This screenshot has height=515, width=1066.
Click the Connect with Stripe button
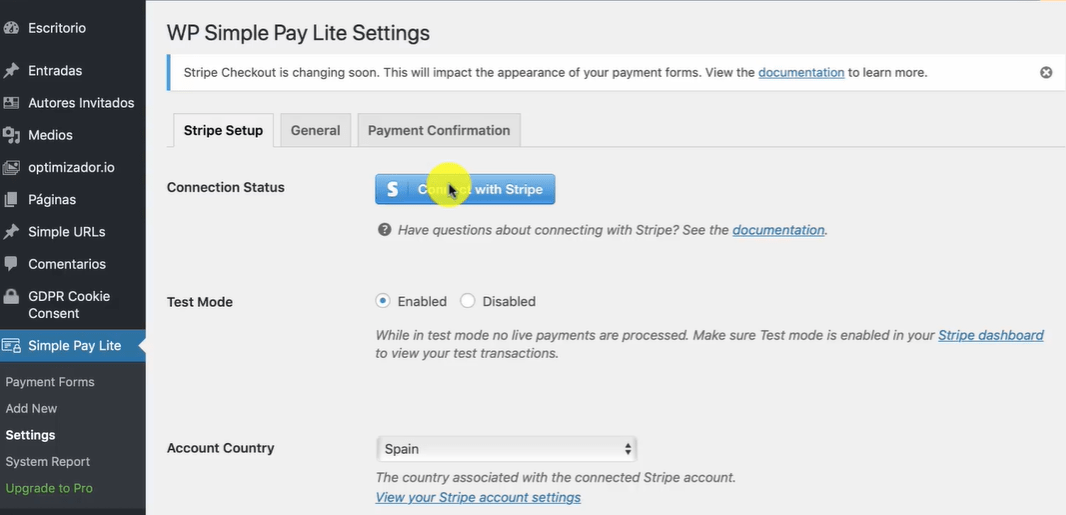coord(465,189)
